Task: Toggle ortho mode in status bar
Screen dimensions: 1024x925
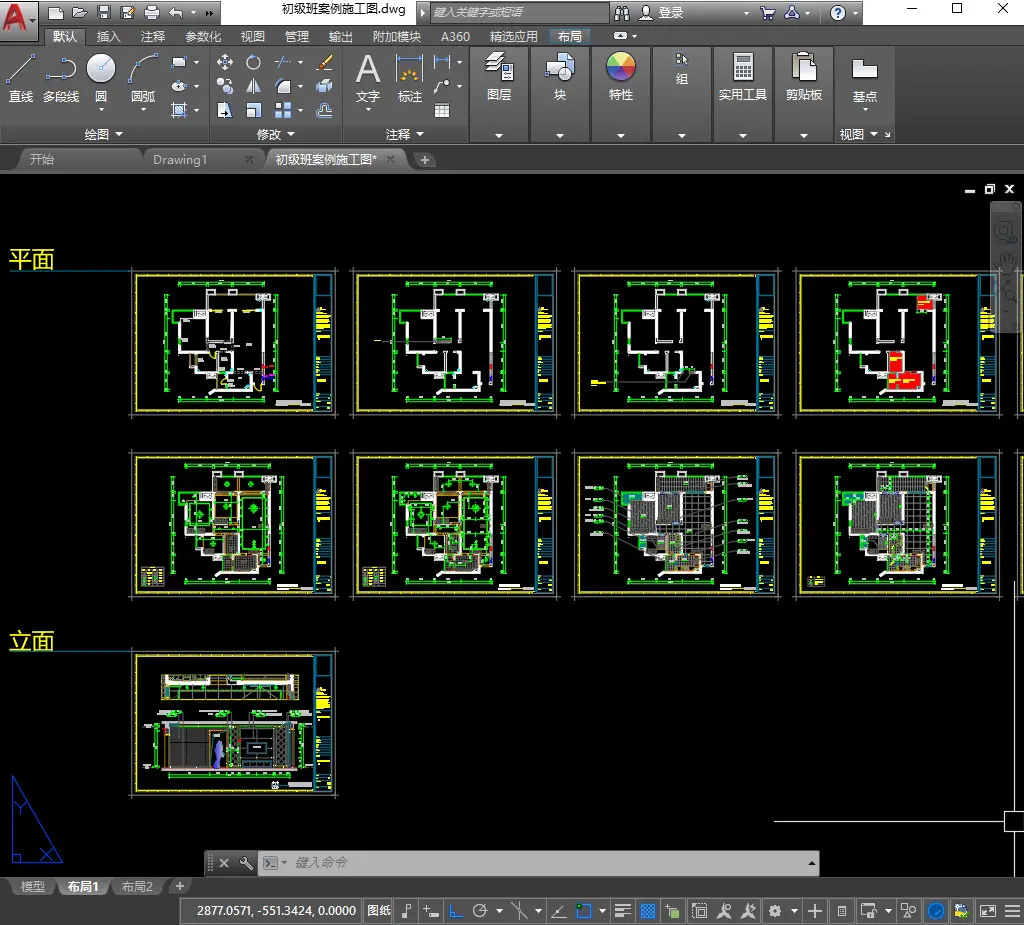Action: (x=456, y=911)
